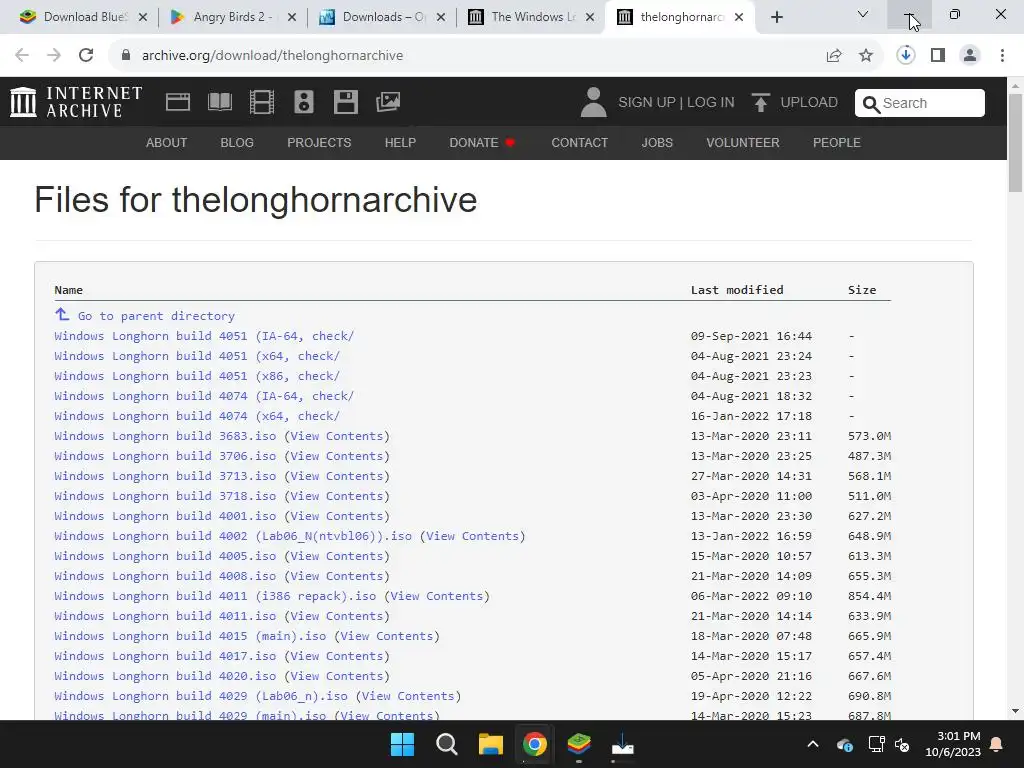Download Longhorn build 4002 (Lab06_N(ntvbl06)).iso
This screenshot has height=768, width=1024.
click(233, 536)
